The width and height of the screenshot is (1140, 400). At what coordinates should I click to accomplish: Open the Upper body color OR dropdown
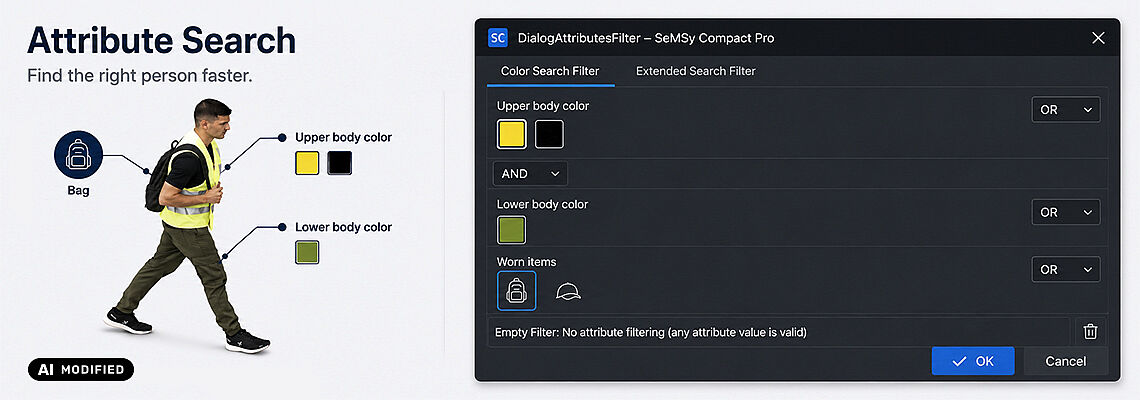1066,110
